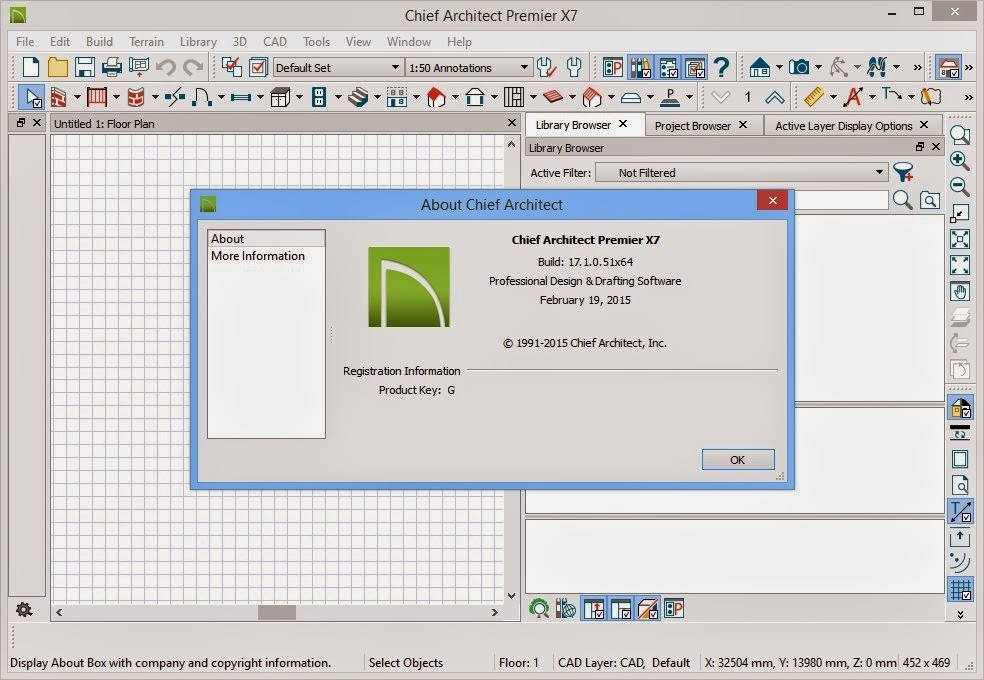Image resolution: width=984 pixels, height=680 pixels.
Task: Select the Electrical outlet tool icon
Action: pyautogui.click(x=319, y=97)
